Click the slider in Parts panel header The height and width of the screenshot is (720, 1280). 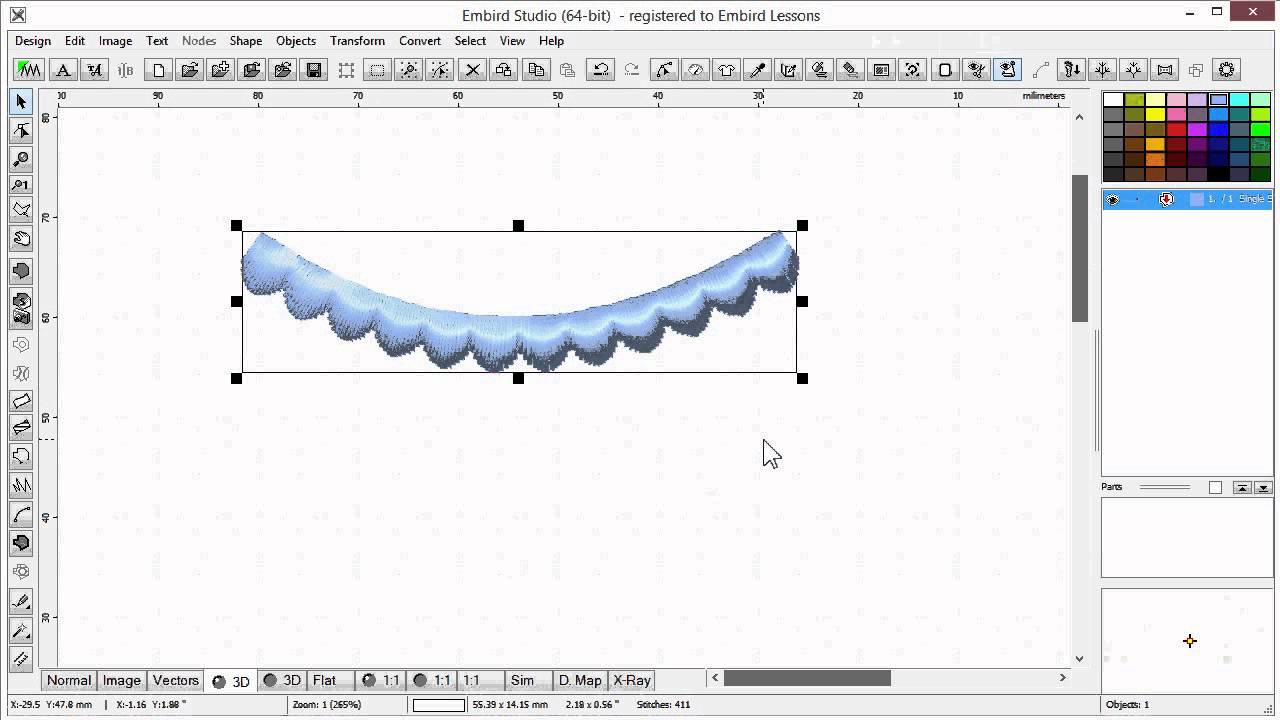(x=1165, y=488)
